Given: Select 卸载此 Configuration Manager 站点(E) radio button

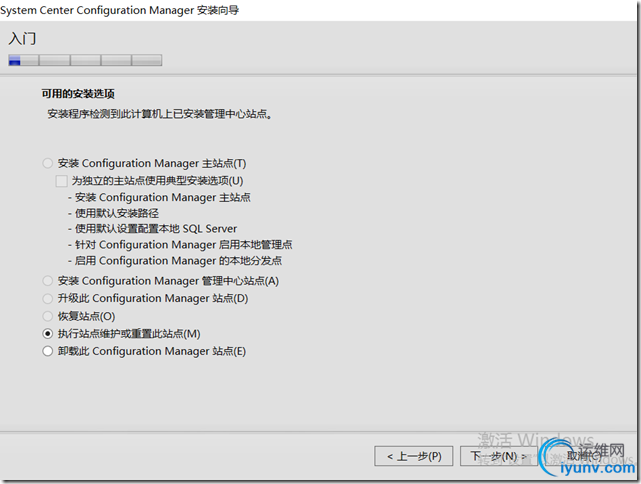Looking at the screenshot, I should click(x=48, y=351).
